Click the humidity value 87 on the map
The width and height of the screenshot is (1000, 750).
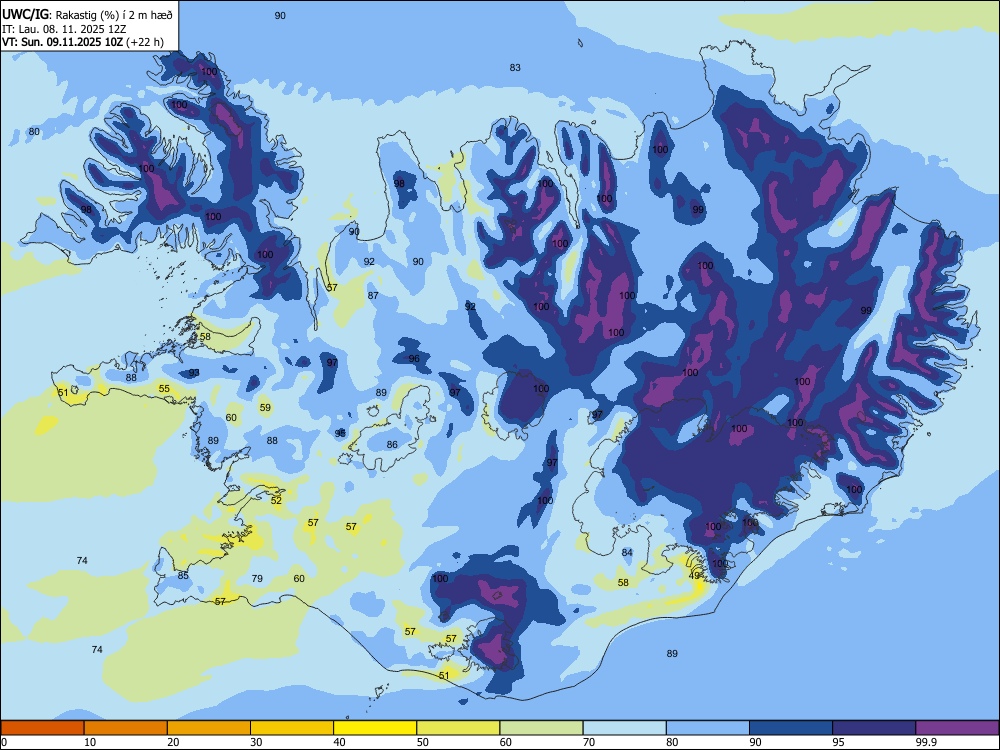pyautogui.click(x=373, y=295)
